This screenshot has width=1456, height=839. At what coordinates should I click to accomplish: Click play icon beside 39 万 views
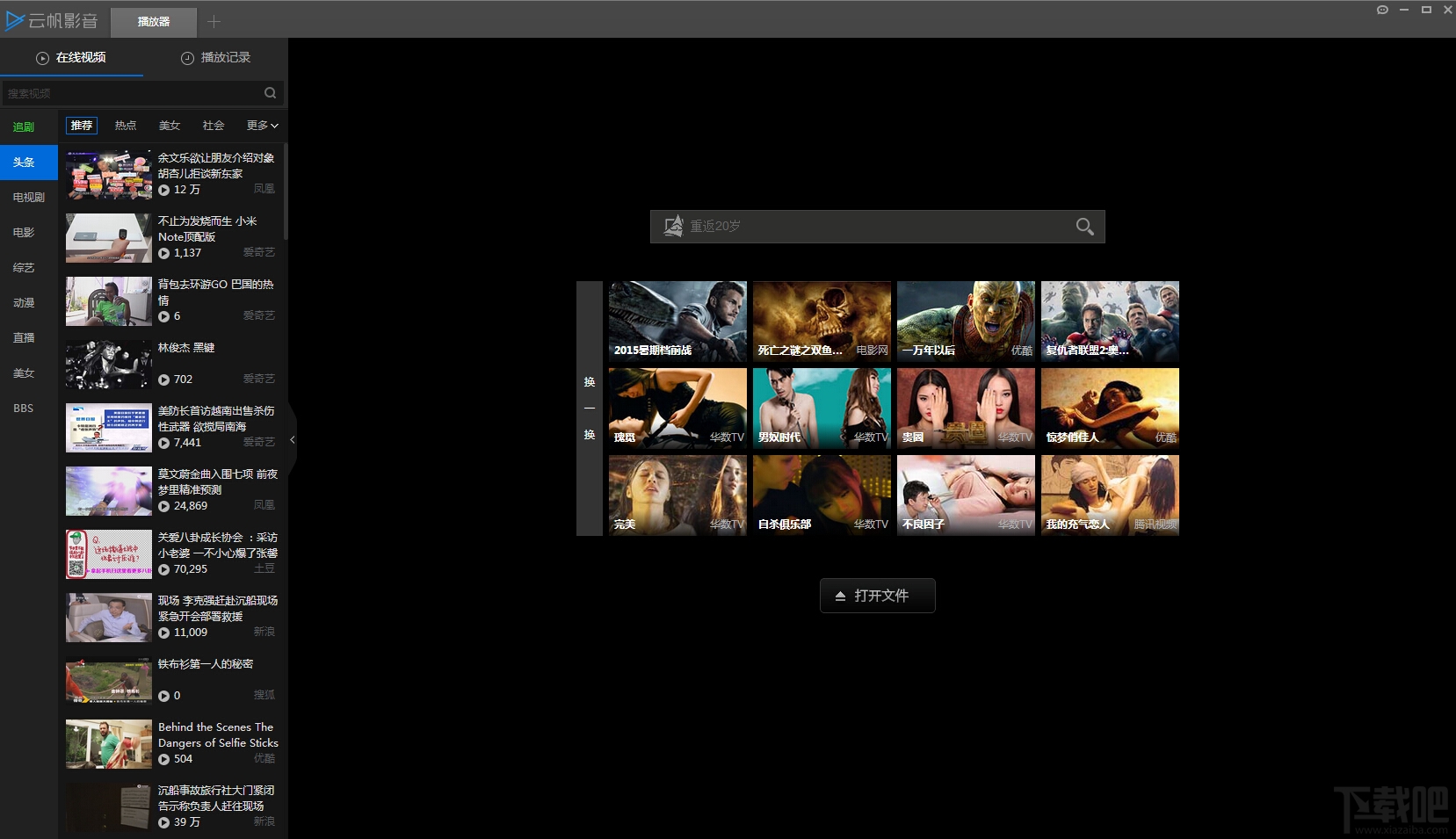click(x=164, y=822)
